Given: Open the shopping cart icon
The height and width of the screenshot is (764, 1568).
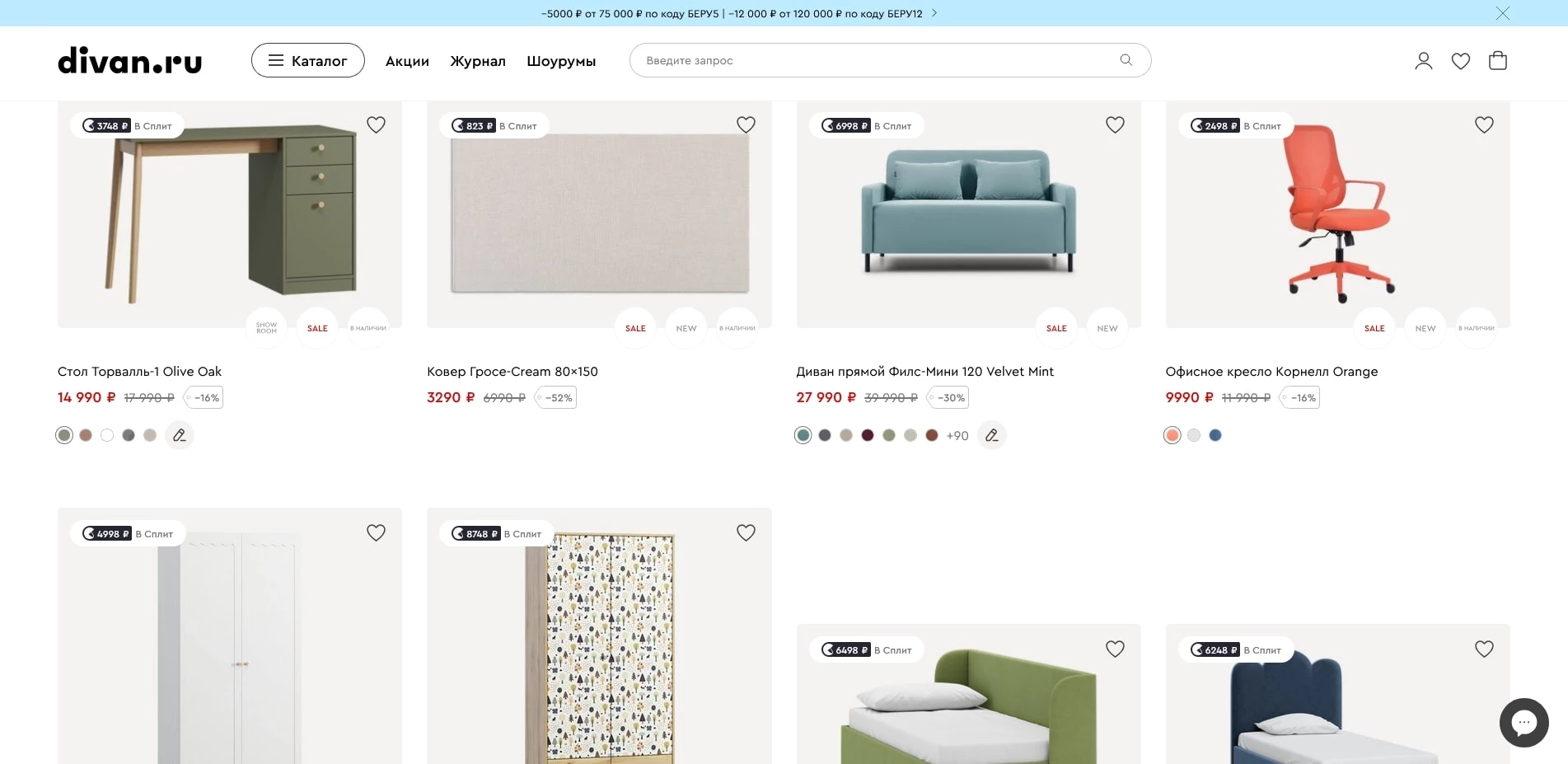Looking at the screenshot, I should 1497,61.
